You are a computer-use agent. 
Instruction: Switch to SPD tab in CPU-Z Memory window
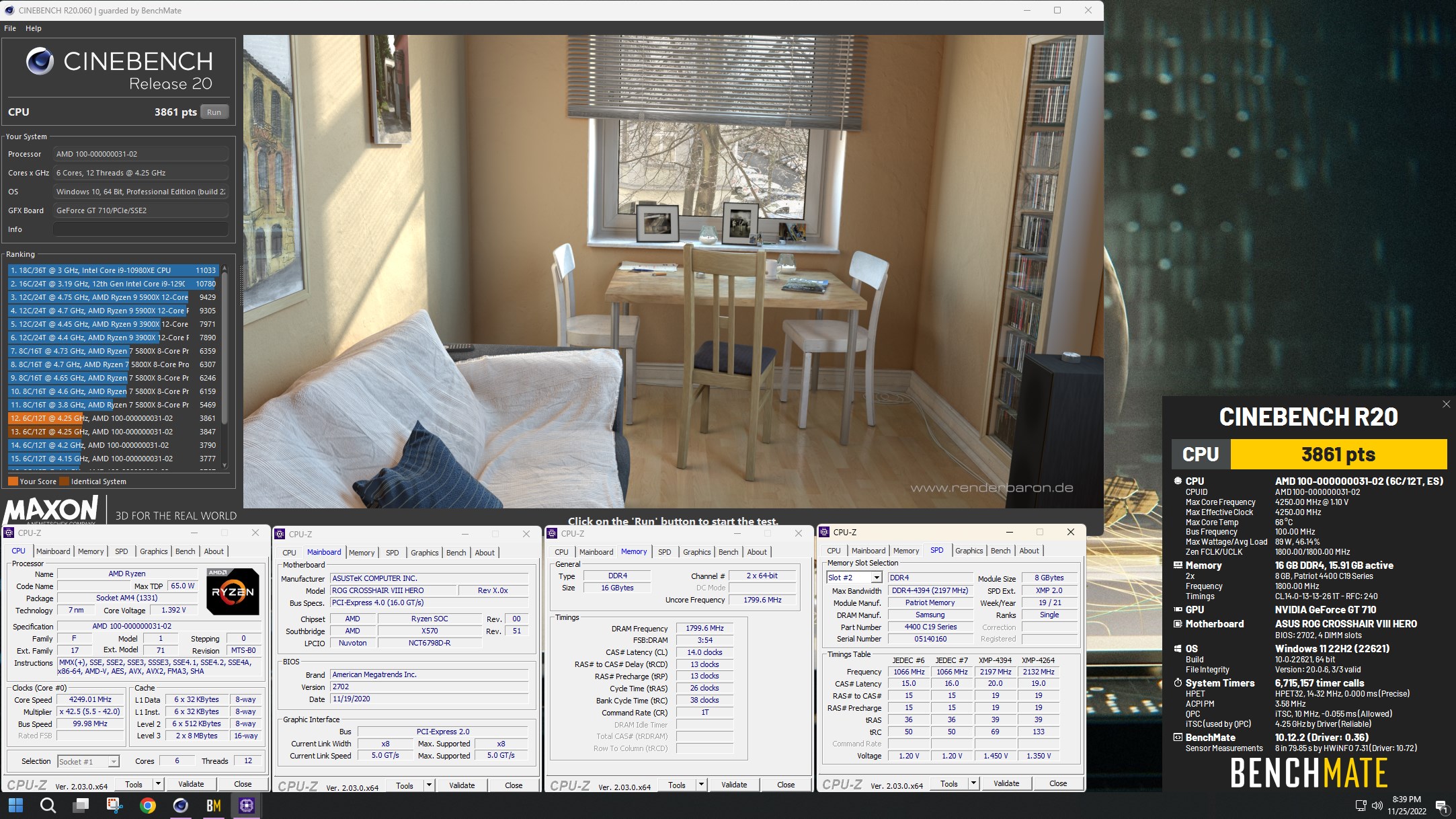point(665,552)
